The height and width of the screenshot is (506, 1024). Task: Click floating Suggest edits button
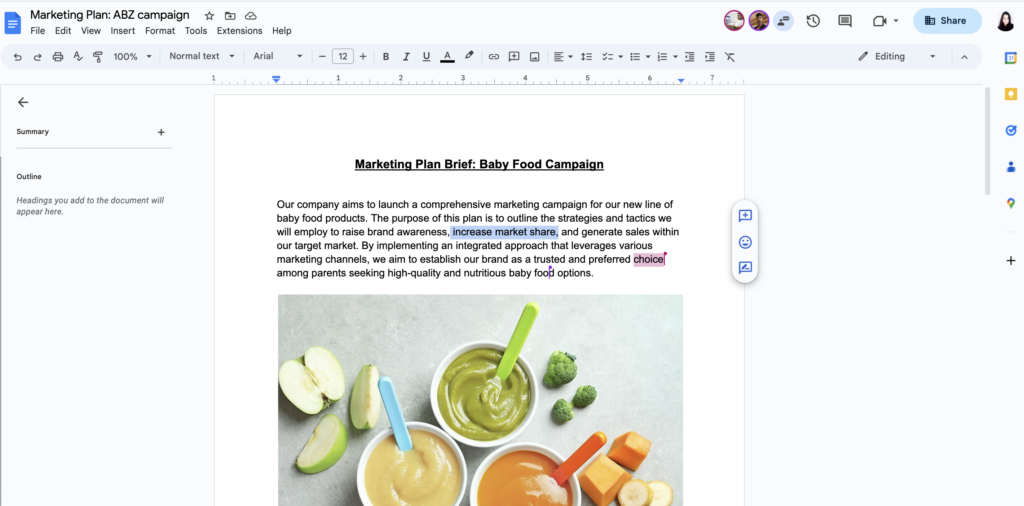click(x=745, y=268)
